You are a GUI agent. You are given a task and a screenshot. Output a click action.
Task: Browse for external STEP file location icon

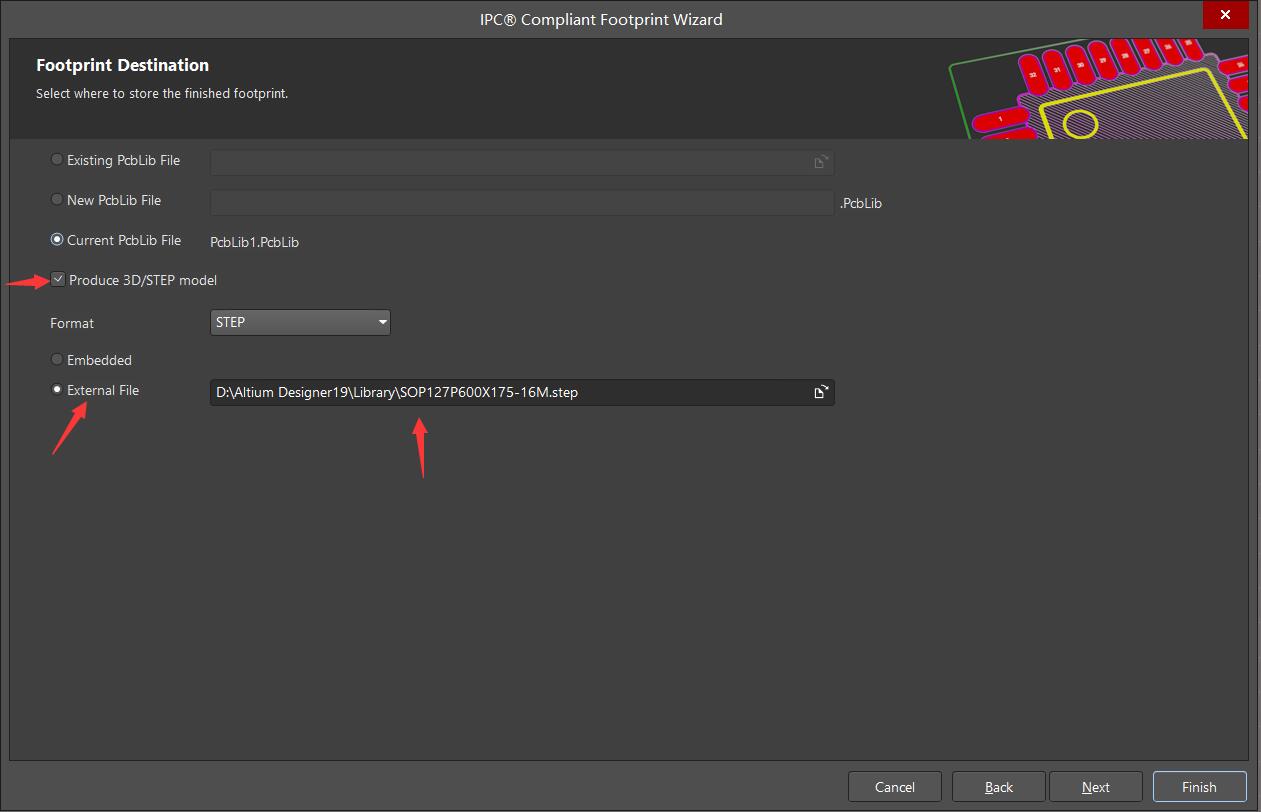(x=821, y=392)
